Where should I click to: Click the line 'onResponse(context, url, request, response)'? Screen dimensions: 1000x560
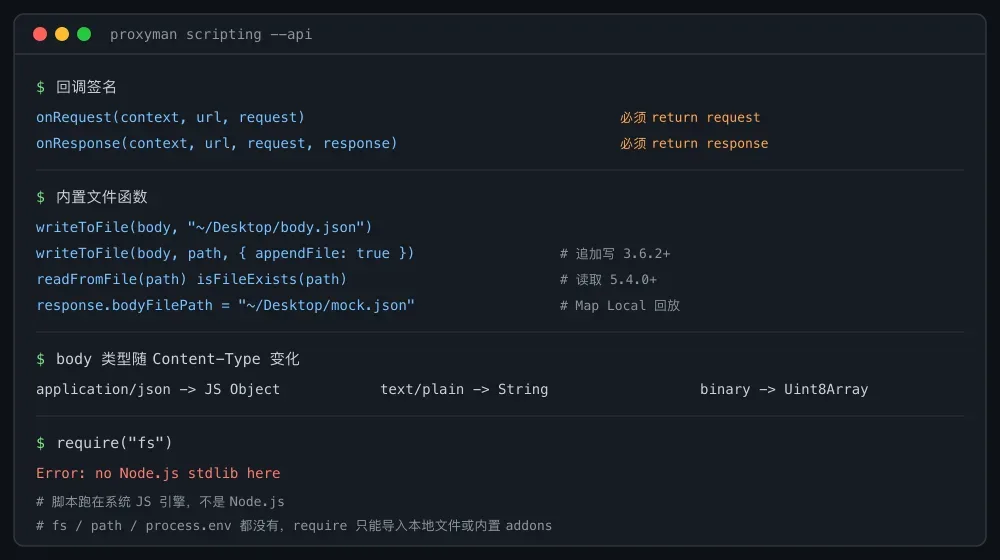[217, 144]
